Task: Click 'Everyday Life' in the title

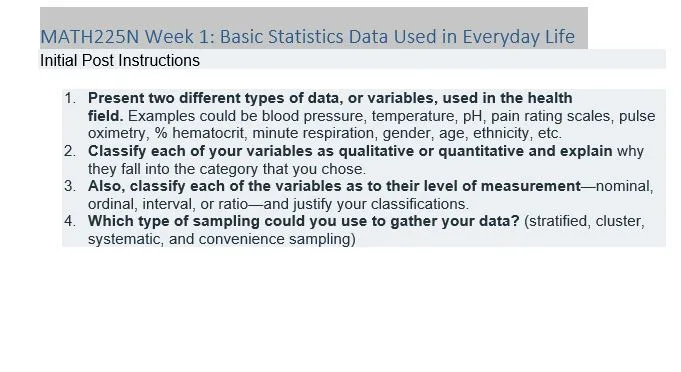Action: pos(519,37)
